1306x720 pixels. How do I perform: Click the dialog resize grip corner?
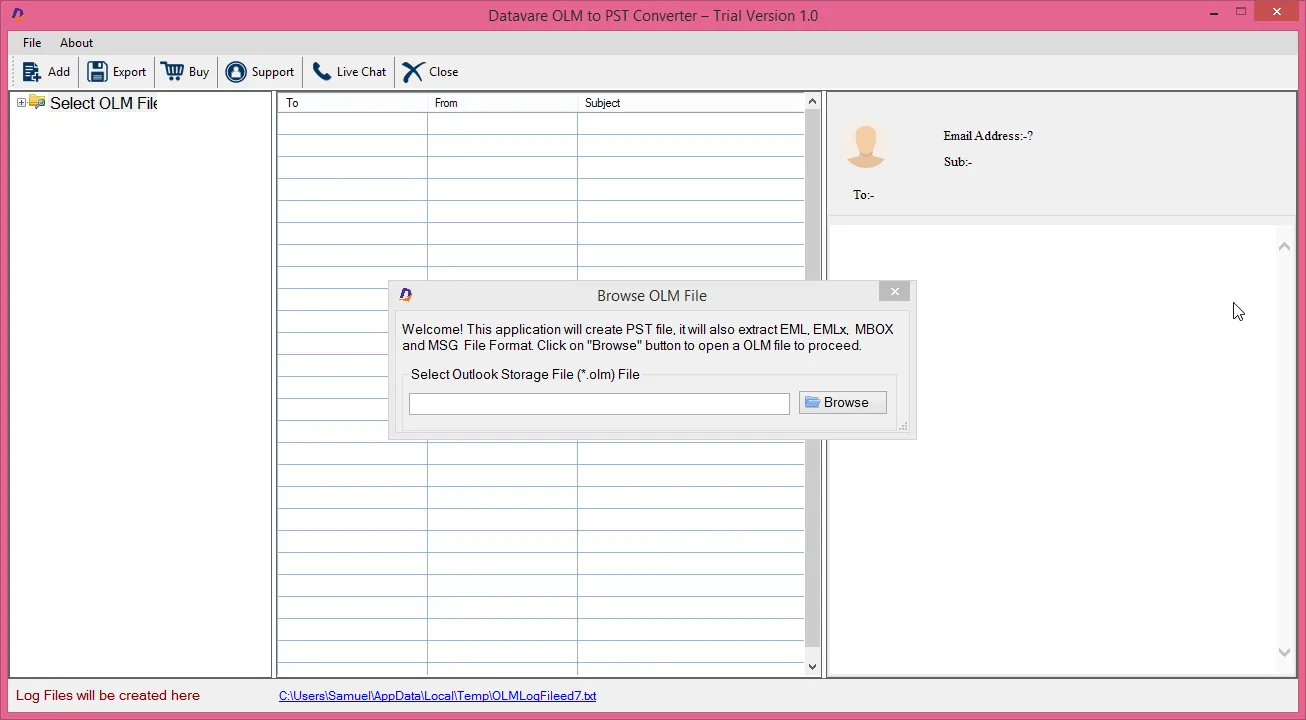[903, 427]
